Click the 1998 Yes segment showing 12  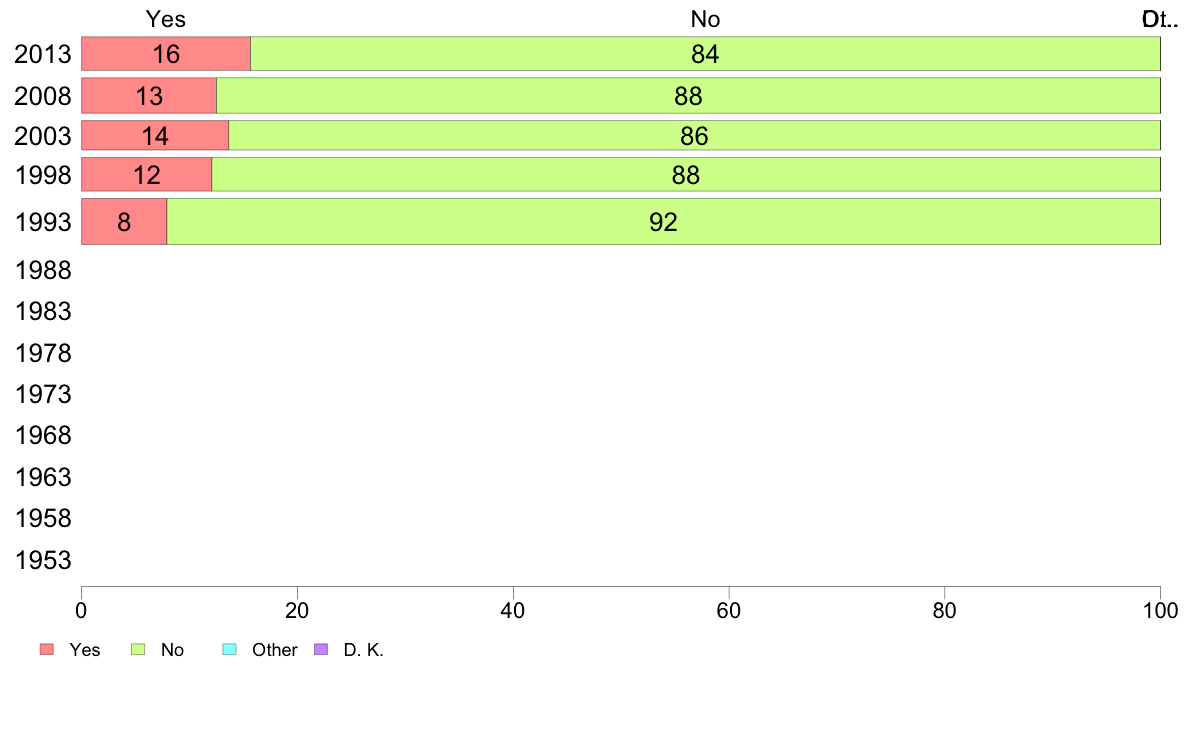click(x=147, y=175)
